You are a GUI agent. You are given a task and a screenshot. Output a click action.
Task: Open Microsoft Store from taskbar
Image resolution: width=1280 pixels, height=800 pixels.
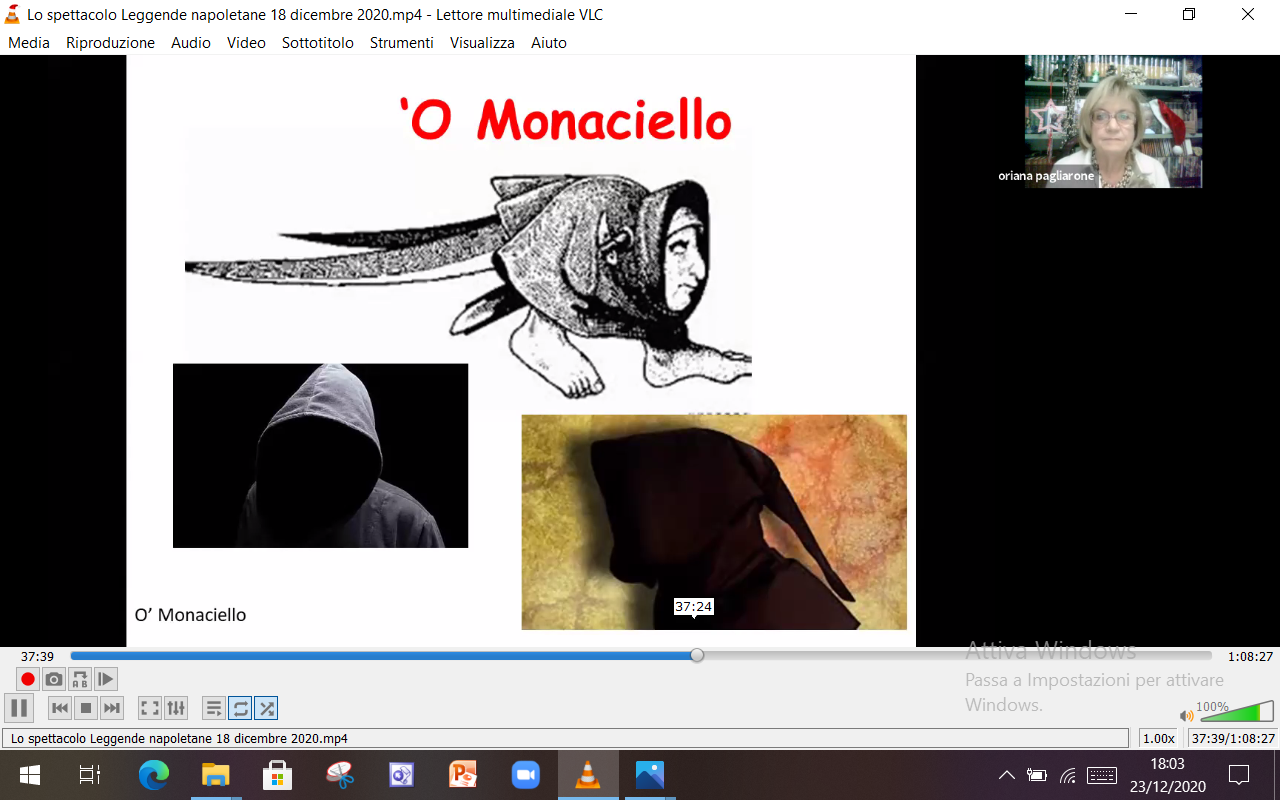(277, 775)
